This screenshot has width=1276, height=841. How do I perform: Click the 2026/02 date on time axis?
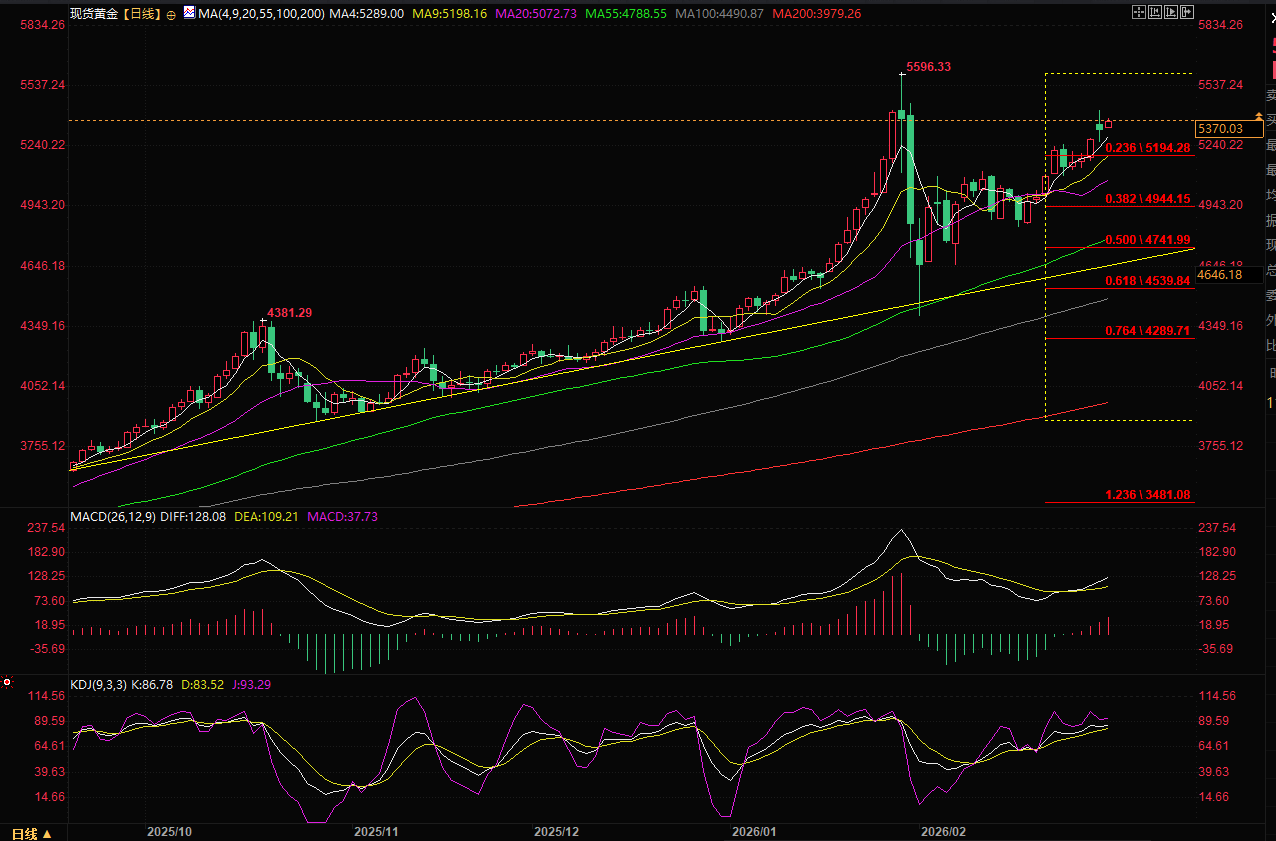click(943, 832)
